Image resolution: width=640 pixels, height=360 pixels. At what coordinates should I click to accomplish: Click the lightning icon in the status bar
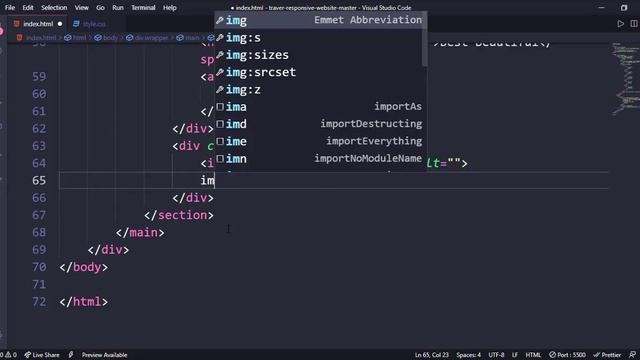(71, 355)
